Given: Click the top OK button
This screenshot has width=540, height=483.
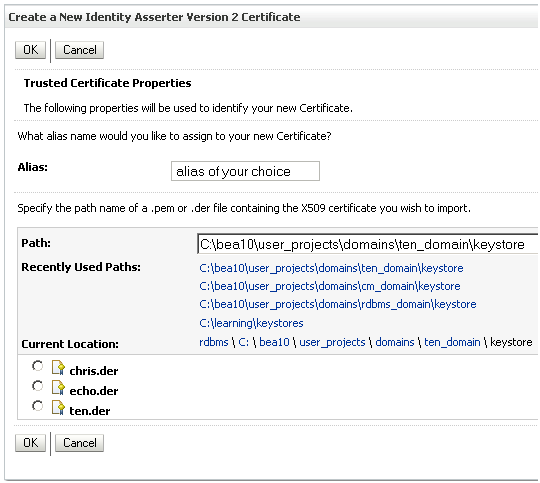Looking at the screenshot, I should pyautogui.click(x=30, y=50).
